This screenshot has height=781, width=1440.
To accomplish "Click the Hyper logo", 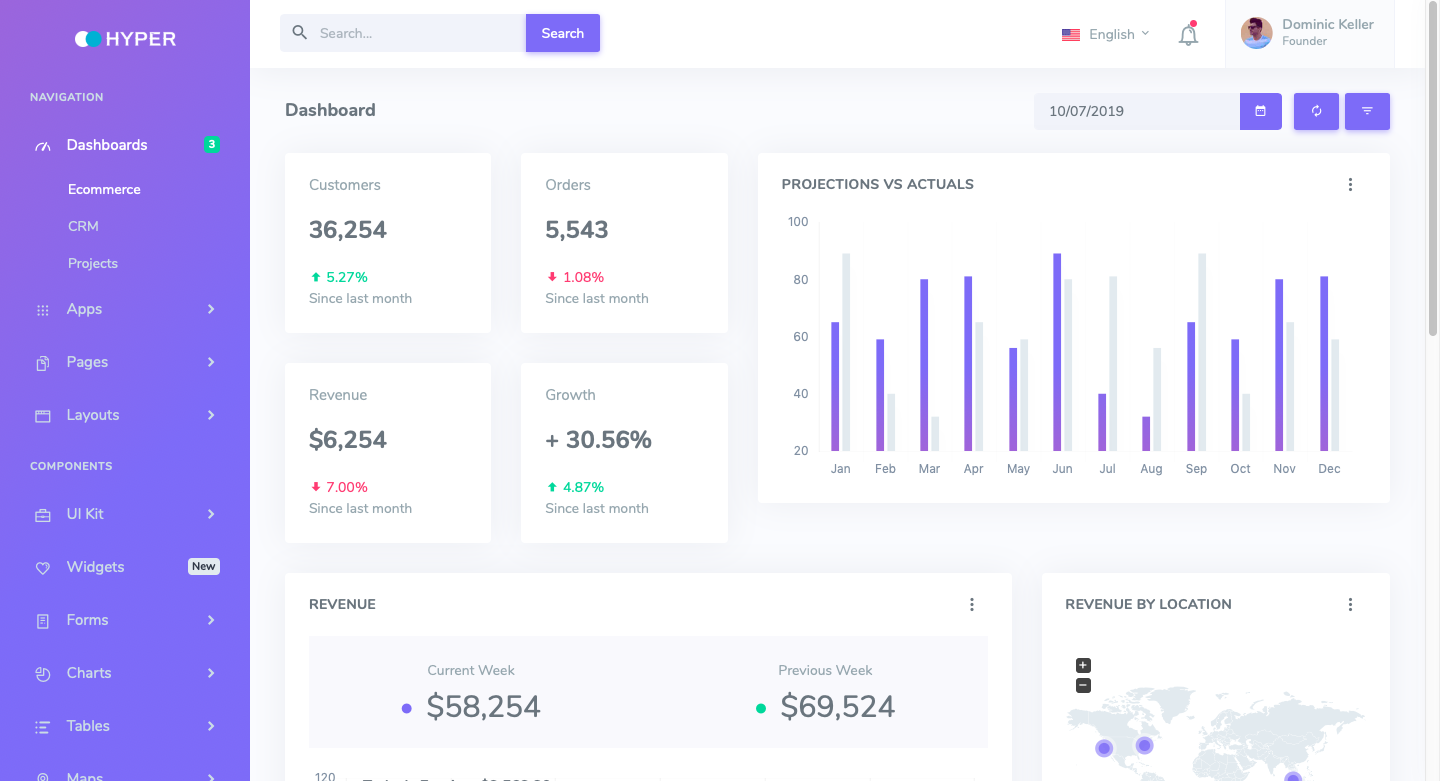I will pyautogui.click(x=125, y=39).
